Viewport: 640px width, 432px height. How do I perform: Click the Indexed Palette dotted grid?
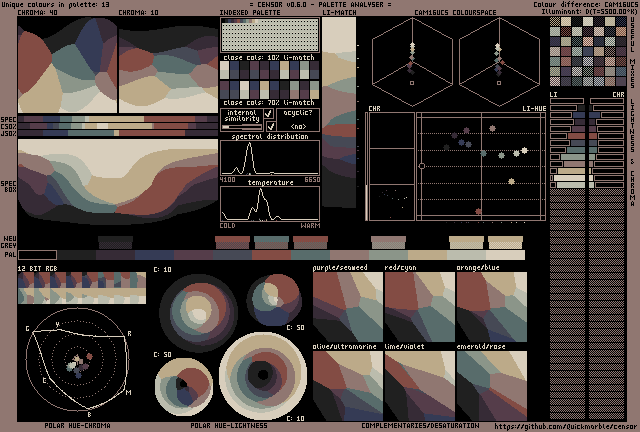point(269,37)
